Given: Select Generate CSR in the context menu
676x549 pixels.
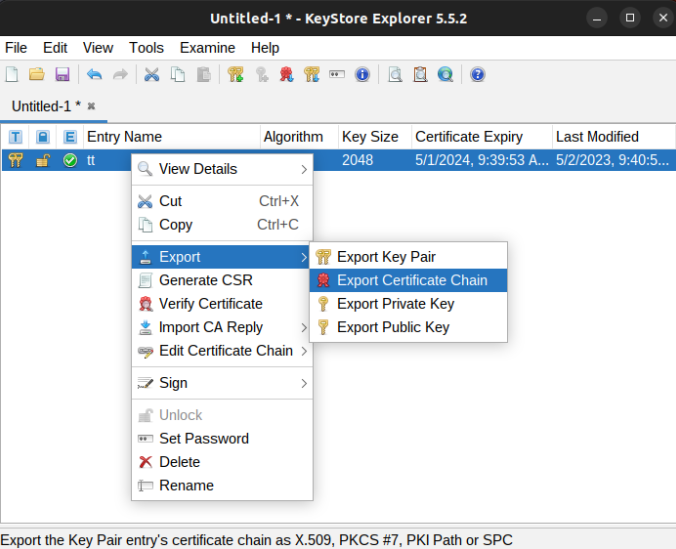Looking at the screenshot, I should coord(205,280).
